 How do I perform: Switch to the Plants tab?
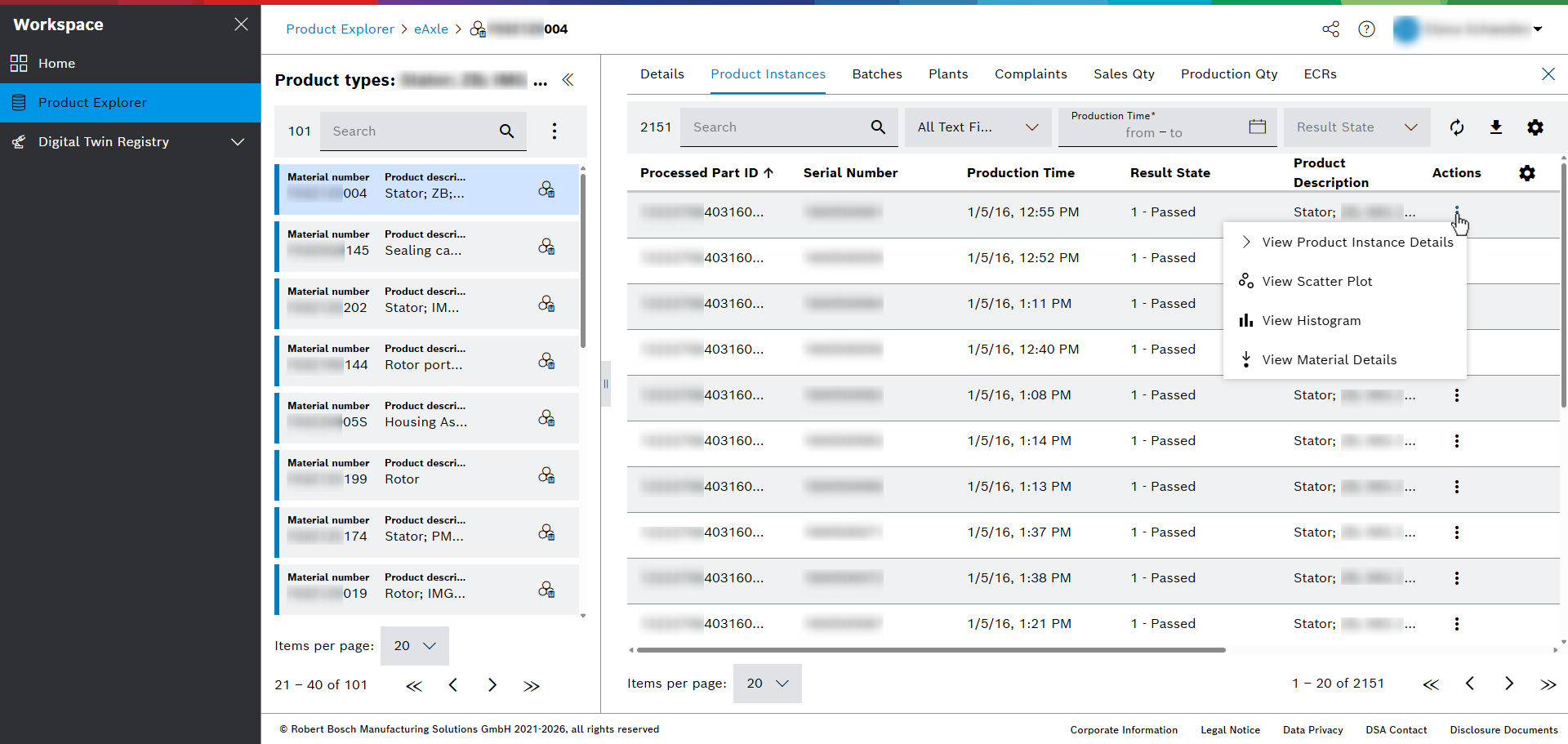click(x=948, y=74)
